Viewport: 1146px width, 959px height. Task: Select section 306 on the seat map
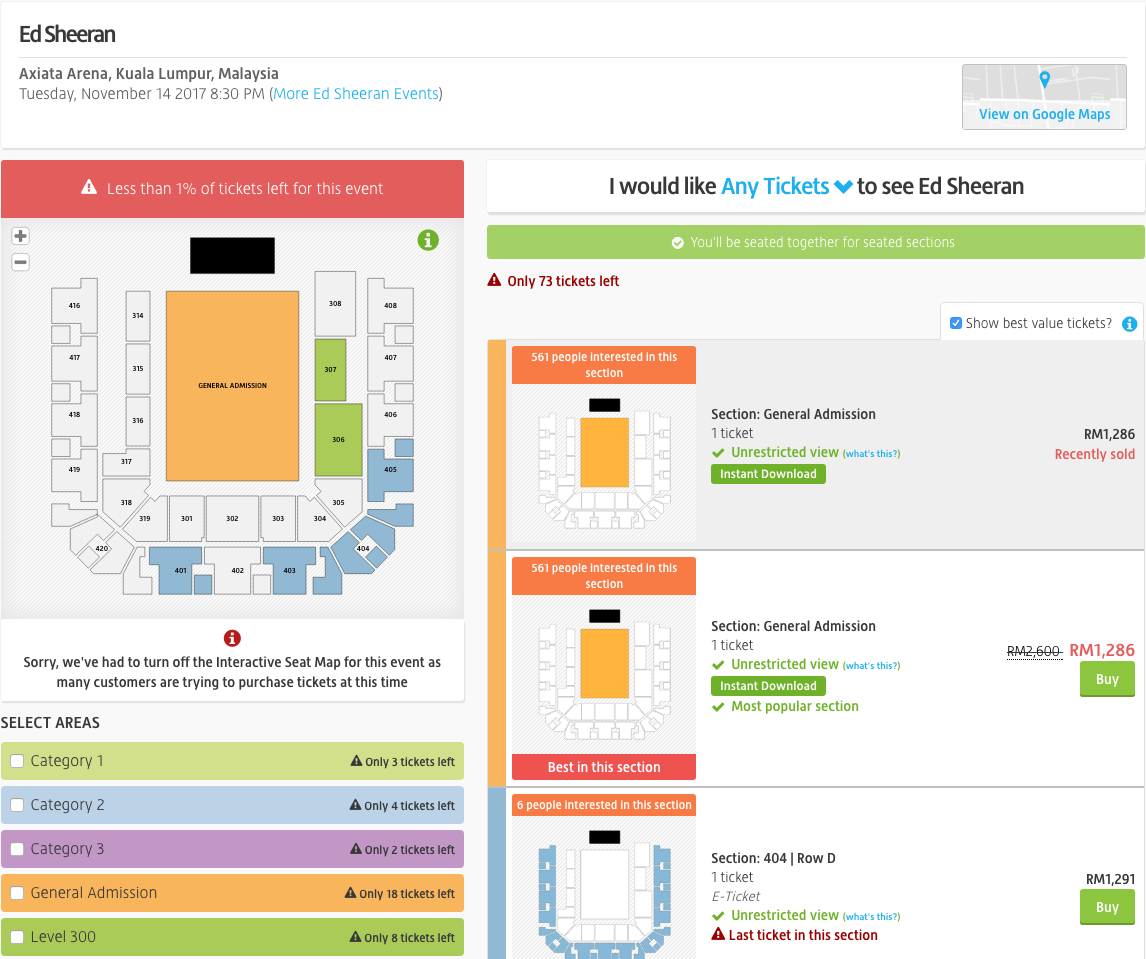click(338, 440)
